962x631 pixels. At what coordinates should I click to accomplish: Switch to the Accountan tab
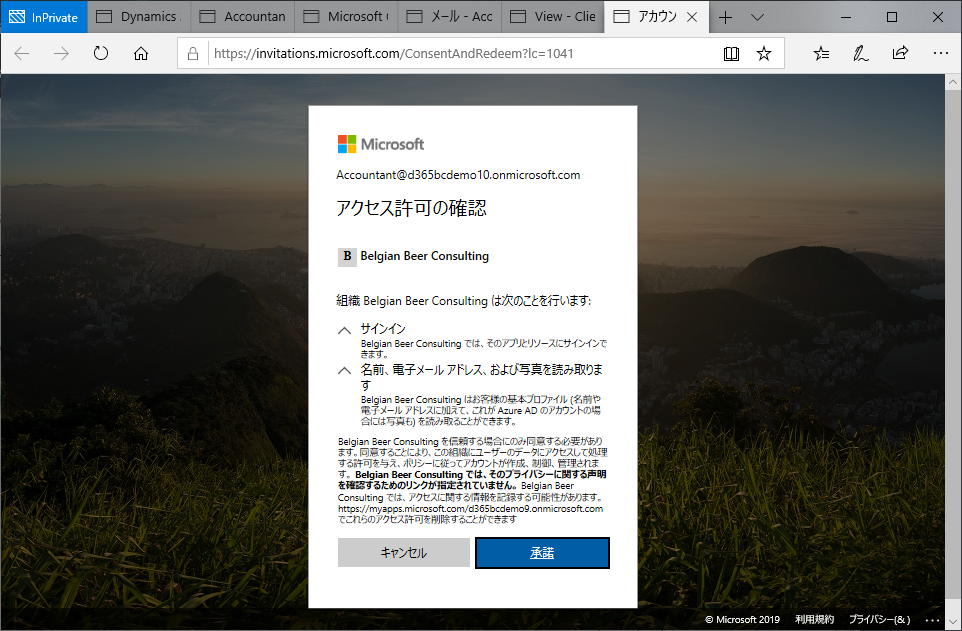point(243,17)
